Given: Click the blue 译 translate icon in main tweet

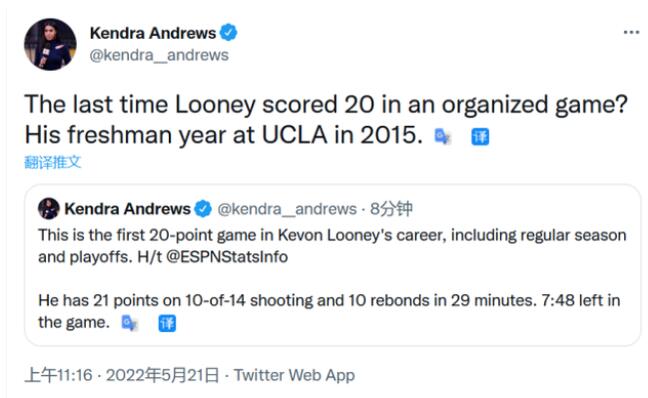Looking at the screenshot, I should click(x=480, y=137).
